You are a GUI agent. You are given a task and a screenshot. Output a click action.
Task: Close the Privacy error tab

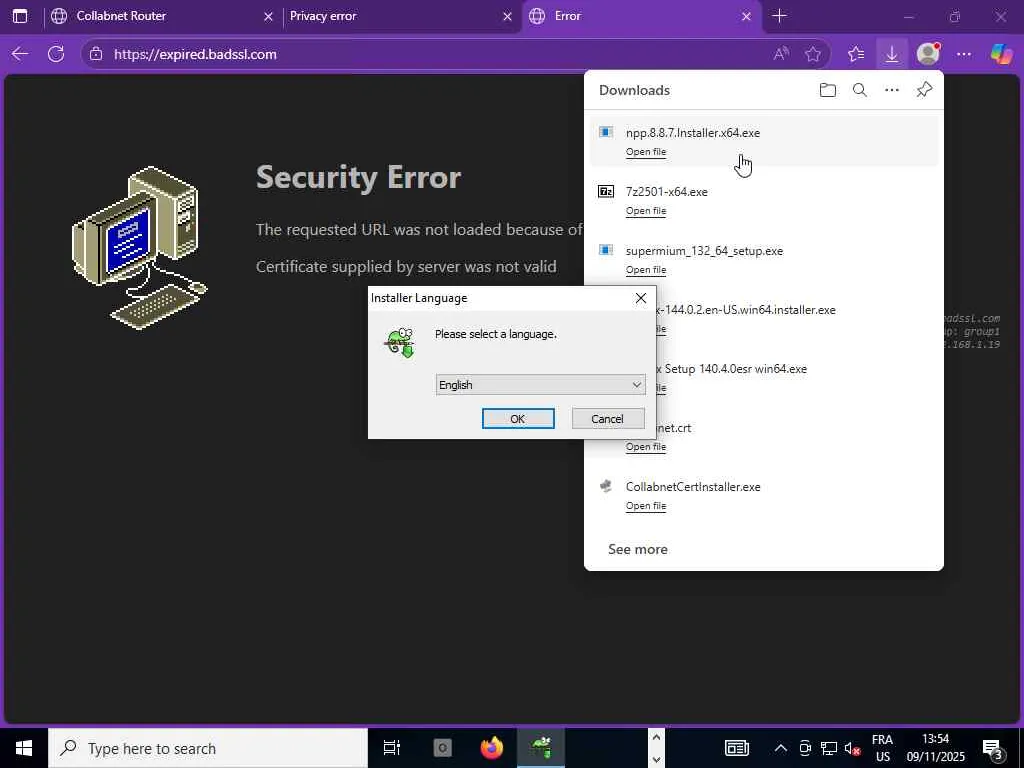click(507, 16)
